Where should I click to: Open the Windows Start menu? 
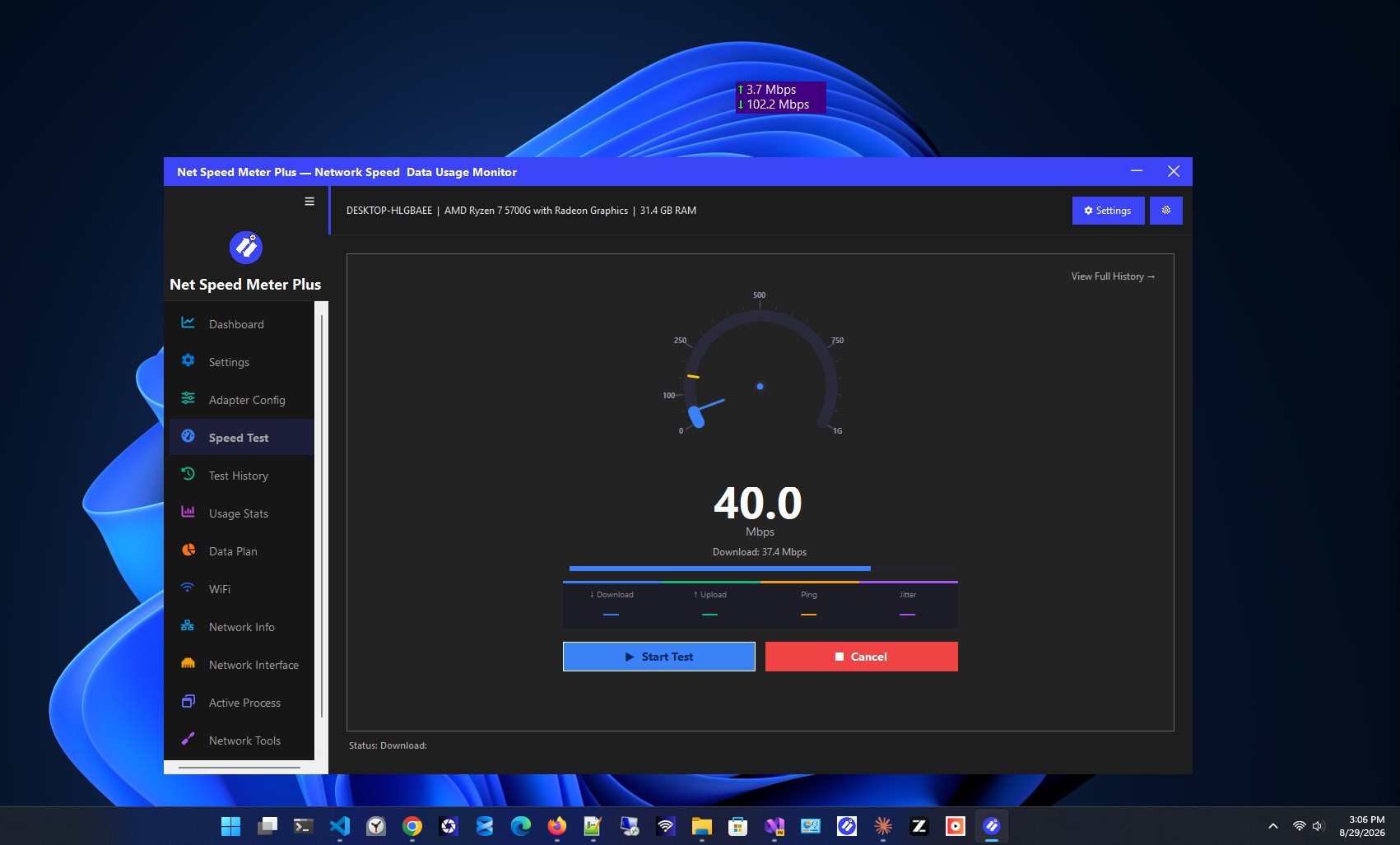coord(231,826)
